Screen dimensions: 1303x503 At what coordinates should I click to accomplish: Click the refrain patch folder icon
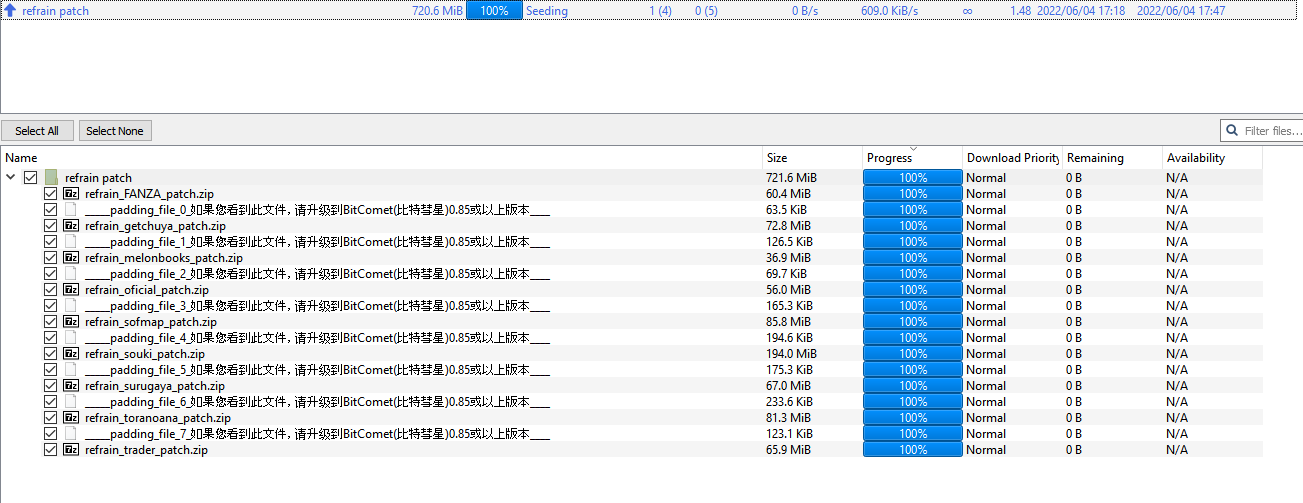[x=51, y=178]
